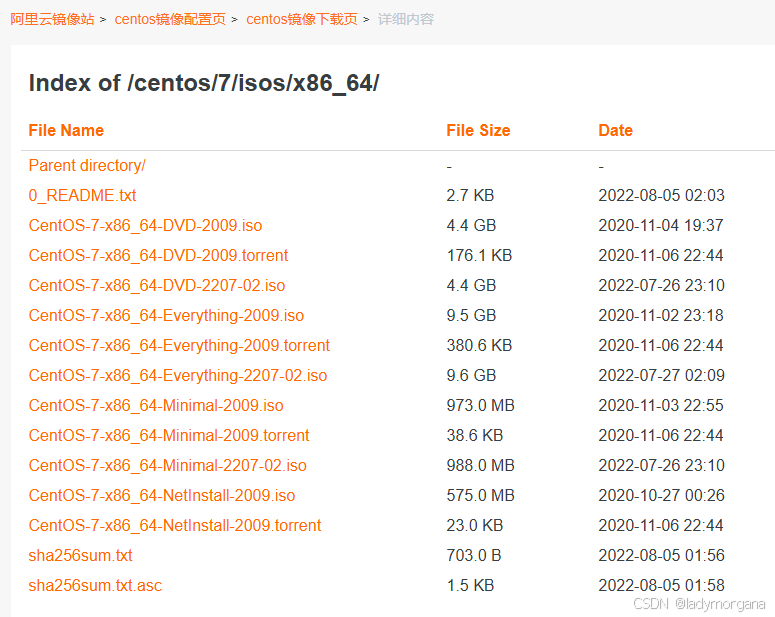The image size is (775, 617).
Task: Click the 1.5 KB size cell
Action: (471, 585)
